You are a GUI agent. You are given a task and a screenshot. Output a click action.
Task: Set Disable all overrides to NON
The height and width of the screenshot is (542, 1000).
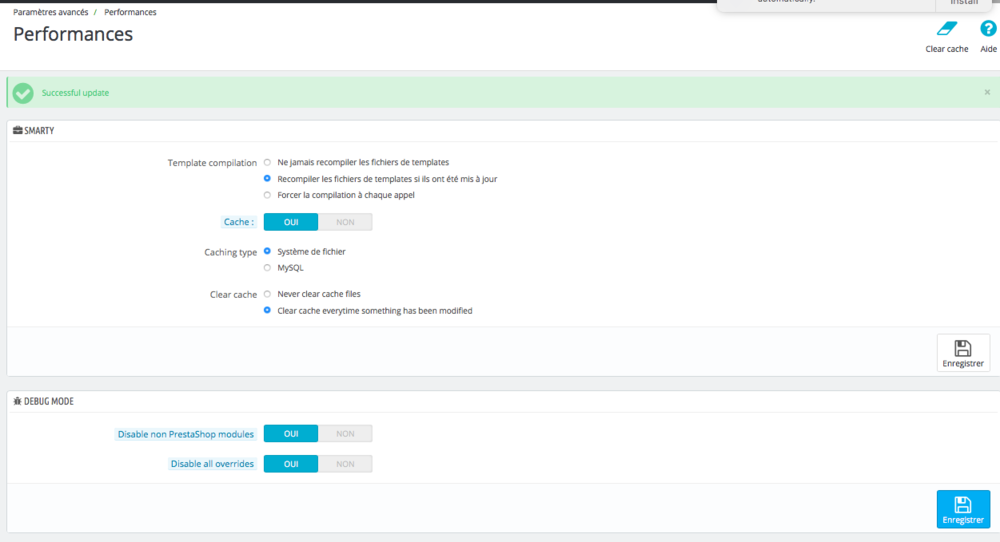tap(345, 464)
